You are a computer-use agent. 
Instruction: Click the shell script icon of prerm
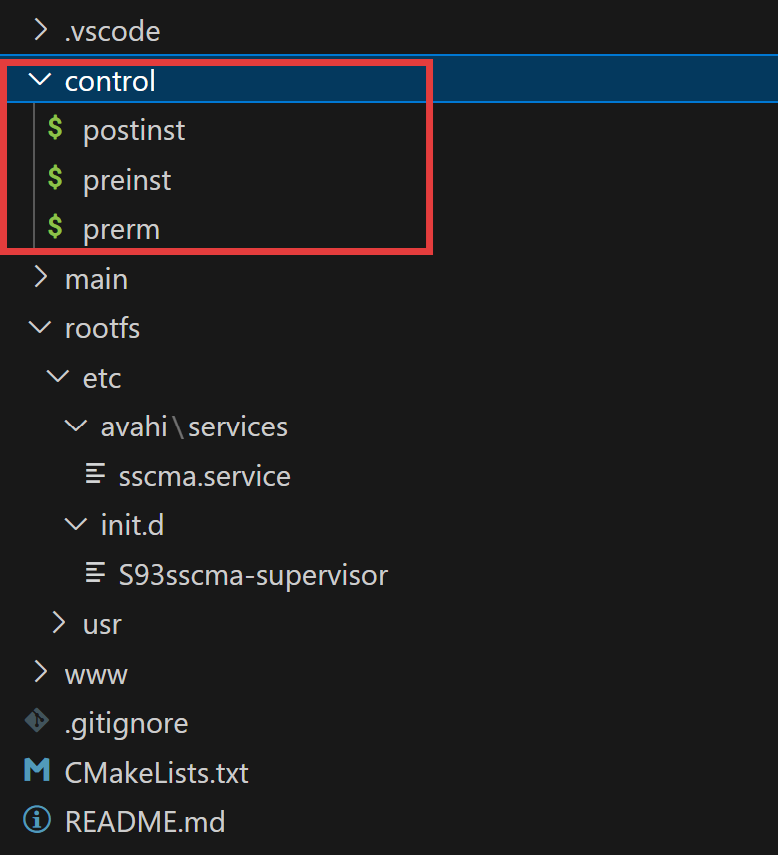tap(55, 227)
